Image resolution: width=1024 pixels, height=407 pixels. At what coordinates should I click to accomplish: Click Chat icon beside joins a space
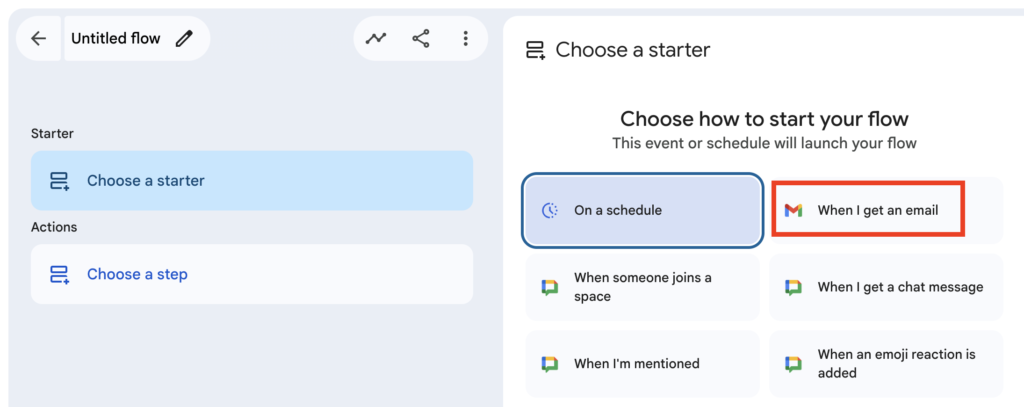[549, 287]
